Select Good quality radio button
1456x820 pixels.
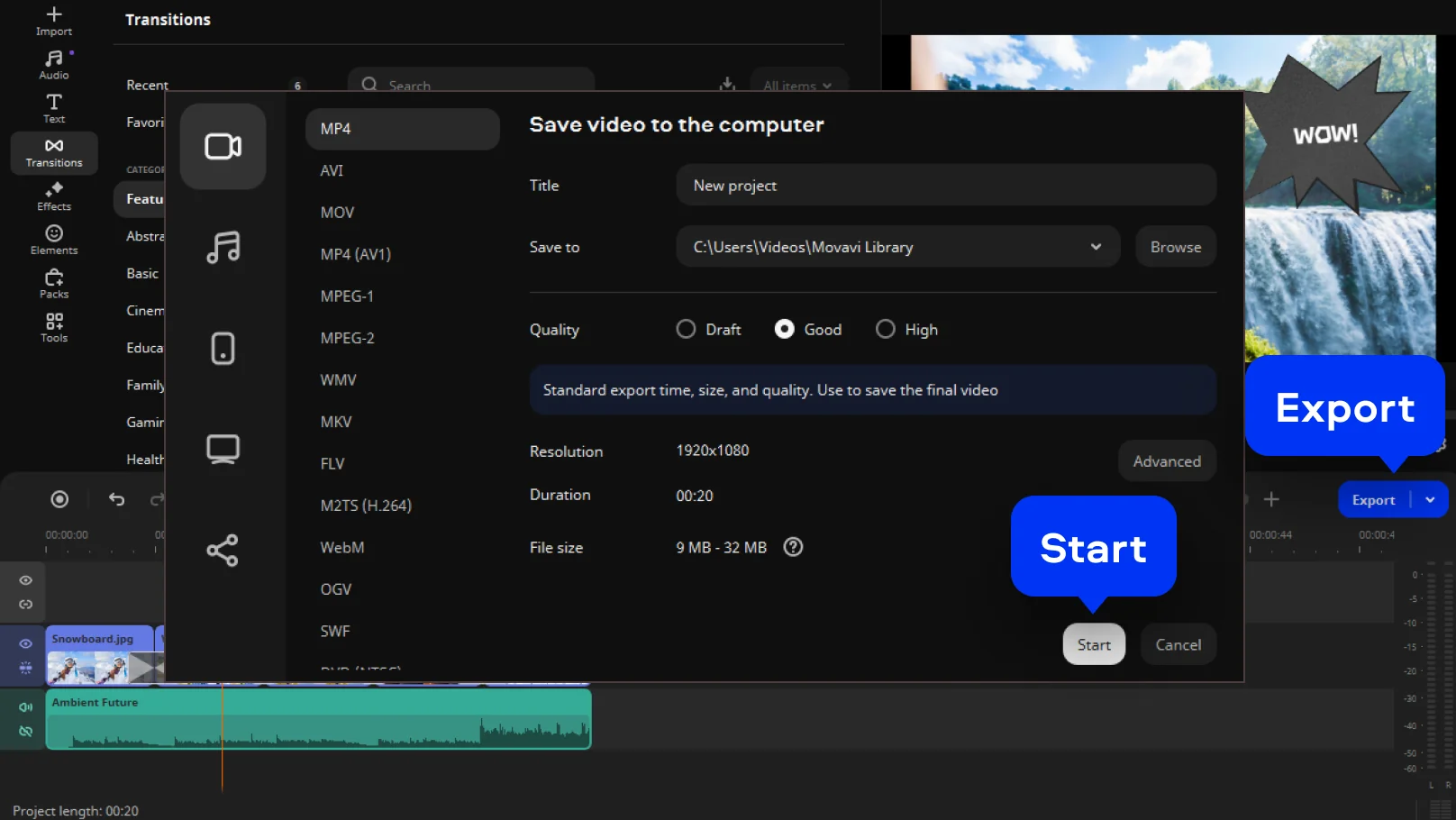784,329
